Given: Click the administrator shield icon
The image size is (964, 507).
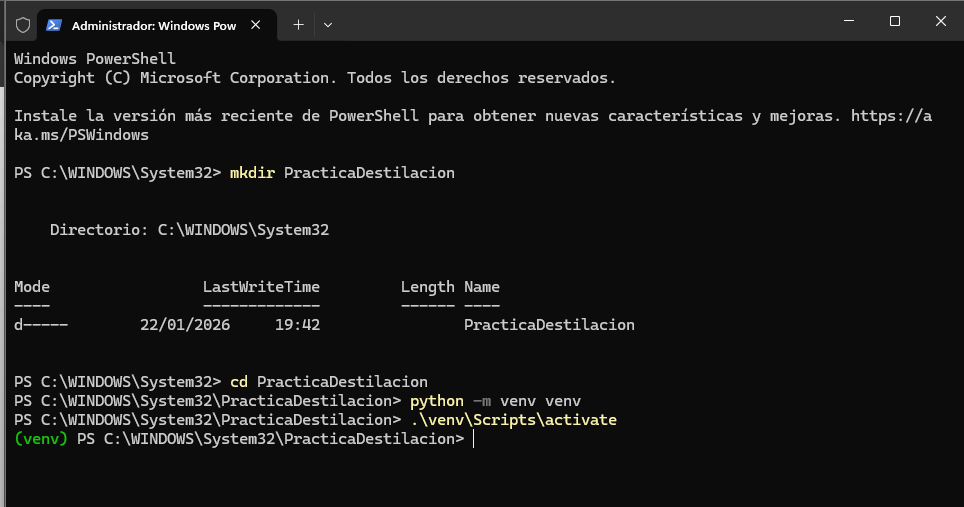Looking at the screenshot, I should point(22,25).
